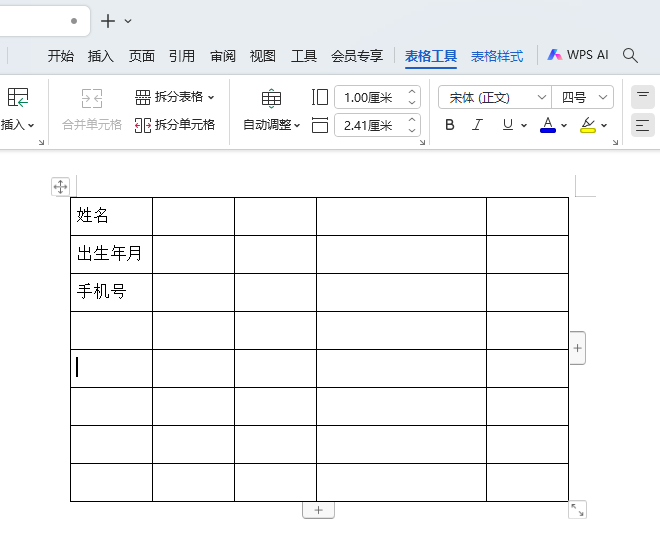Click the search magnifier icon

630,55
